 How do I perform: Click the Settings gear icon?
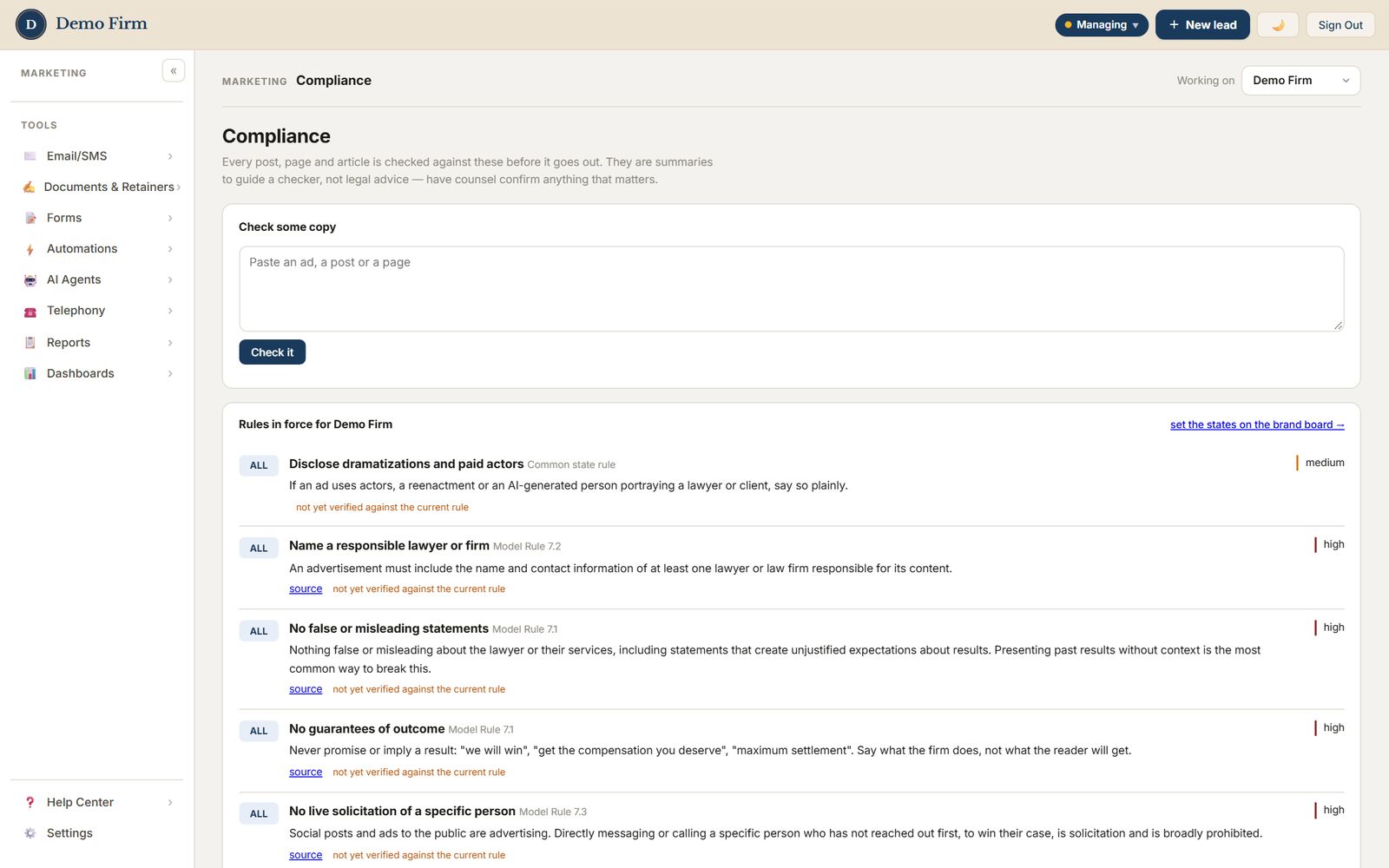[30, 833]
